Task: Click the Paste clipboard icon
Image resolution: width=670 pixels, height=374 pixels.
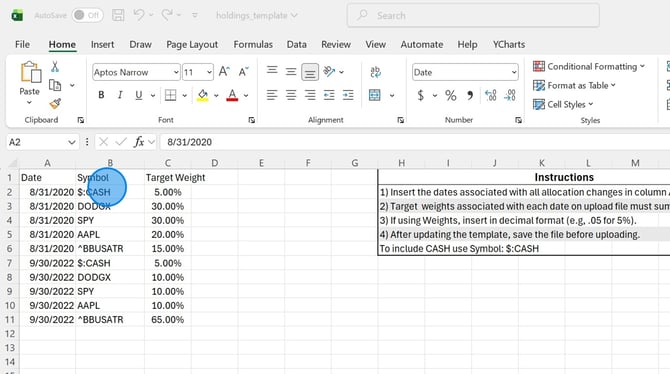Action: click(x=30, y=72)
